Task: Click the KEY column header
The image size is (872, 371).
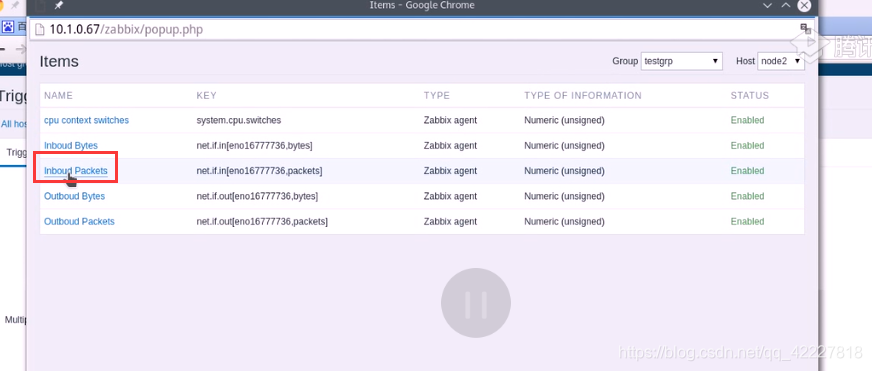Action: click(x=205, y=96)
